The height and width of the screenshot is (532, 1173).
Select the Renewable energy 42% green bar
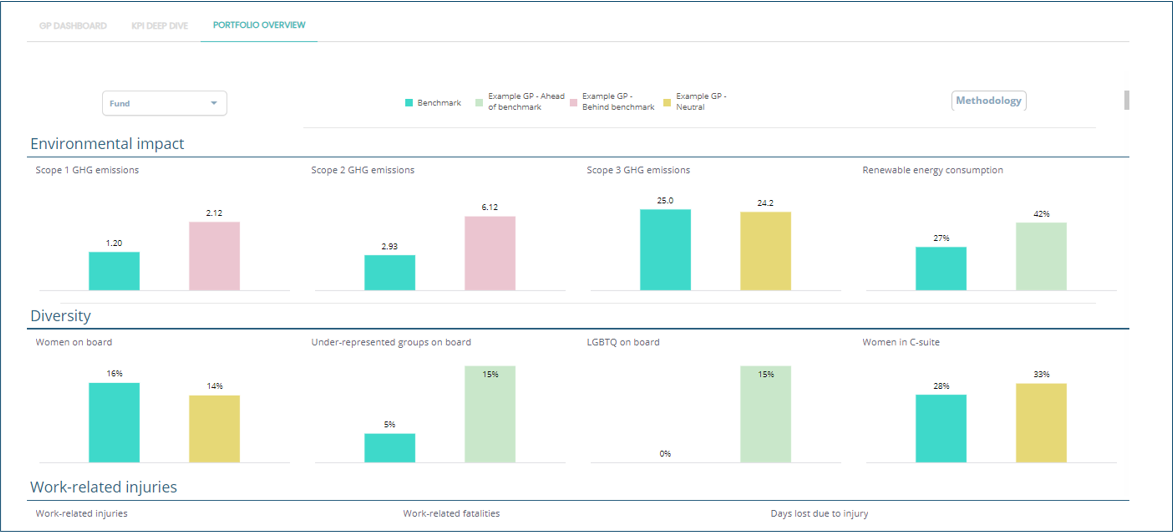click(1041, 256)
